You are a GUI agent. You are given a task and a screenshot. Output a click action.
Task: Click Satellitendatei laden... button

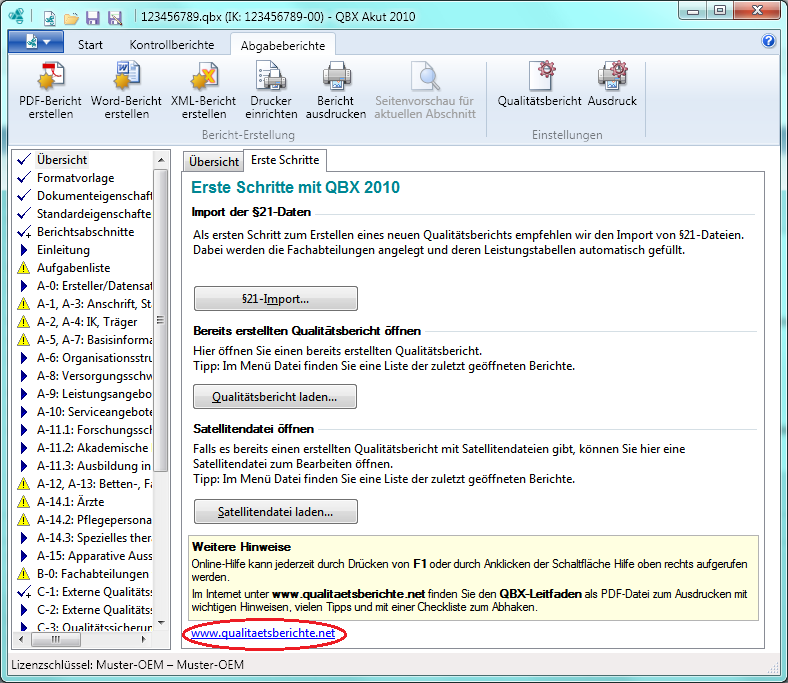[276, 512]
